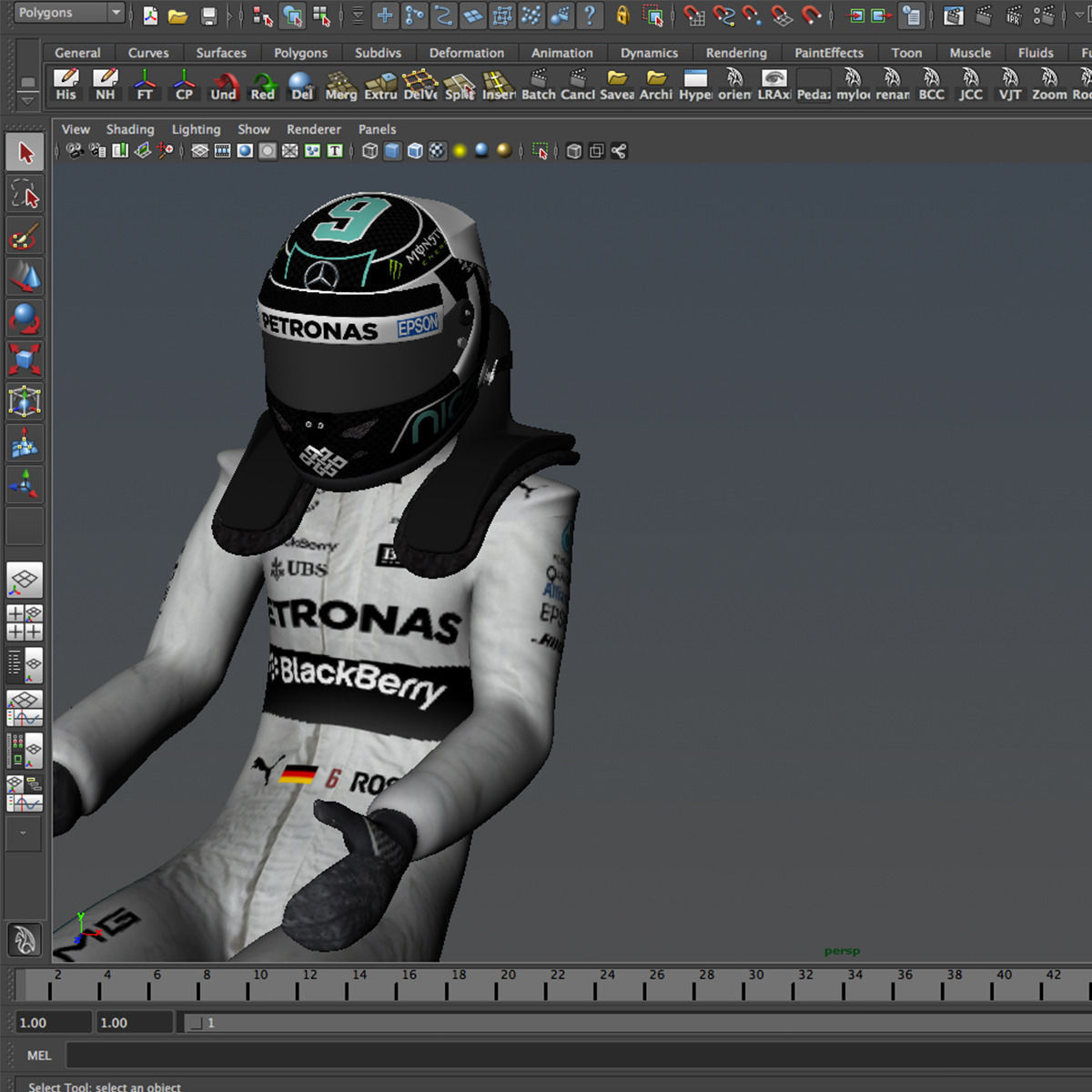This screenshot has width=1092, height=1092.
Task: Click the Merg merge shelf button
Action: point(341,85)
